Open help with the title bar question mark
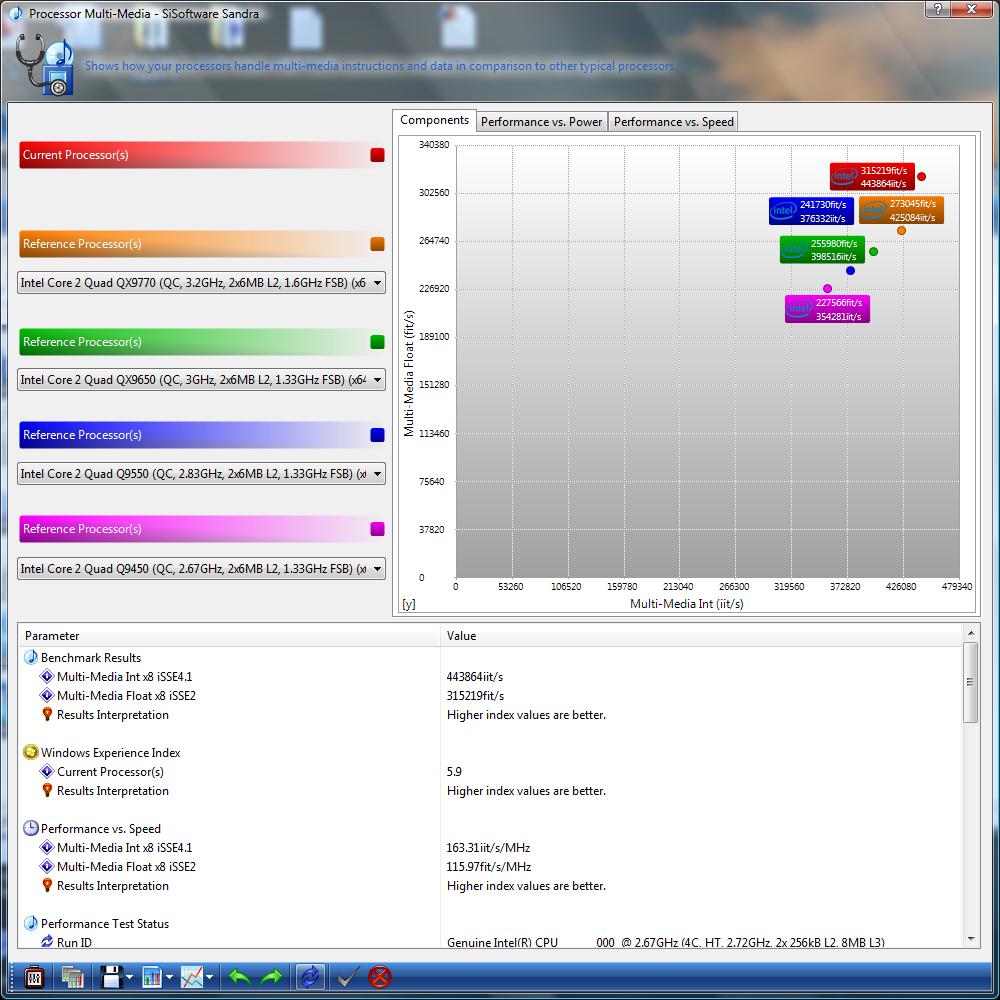Screen dimensions: 1000x1000 point(937,9)
